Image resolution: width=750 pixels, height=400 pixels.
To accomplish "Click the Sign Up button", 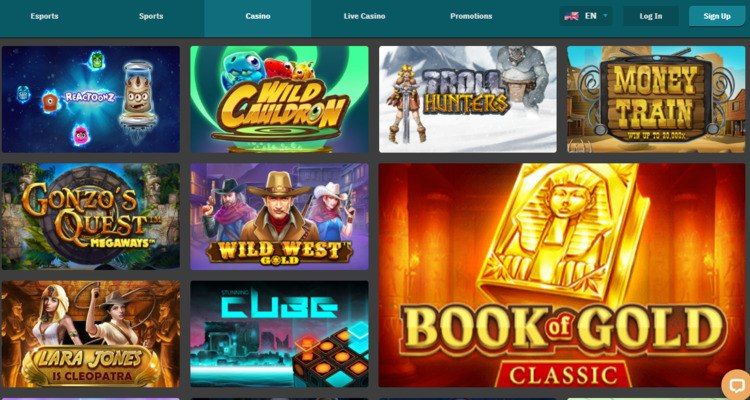I will 717,16.
